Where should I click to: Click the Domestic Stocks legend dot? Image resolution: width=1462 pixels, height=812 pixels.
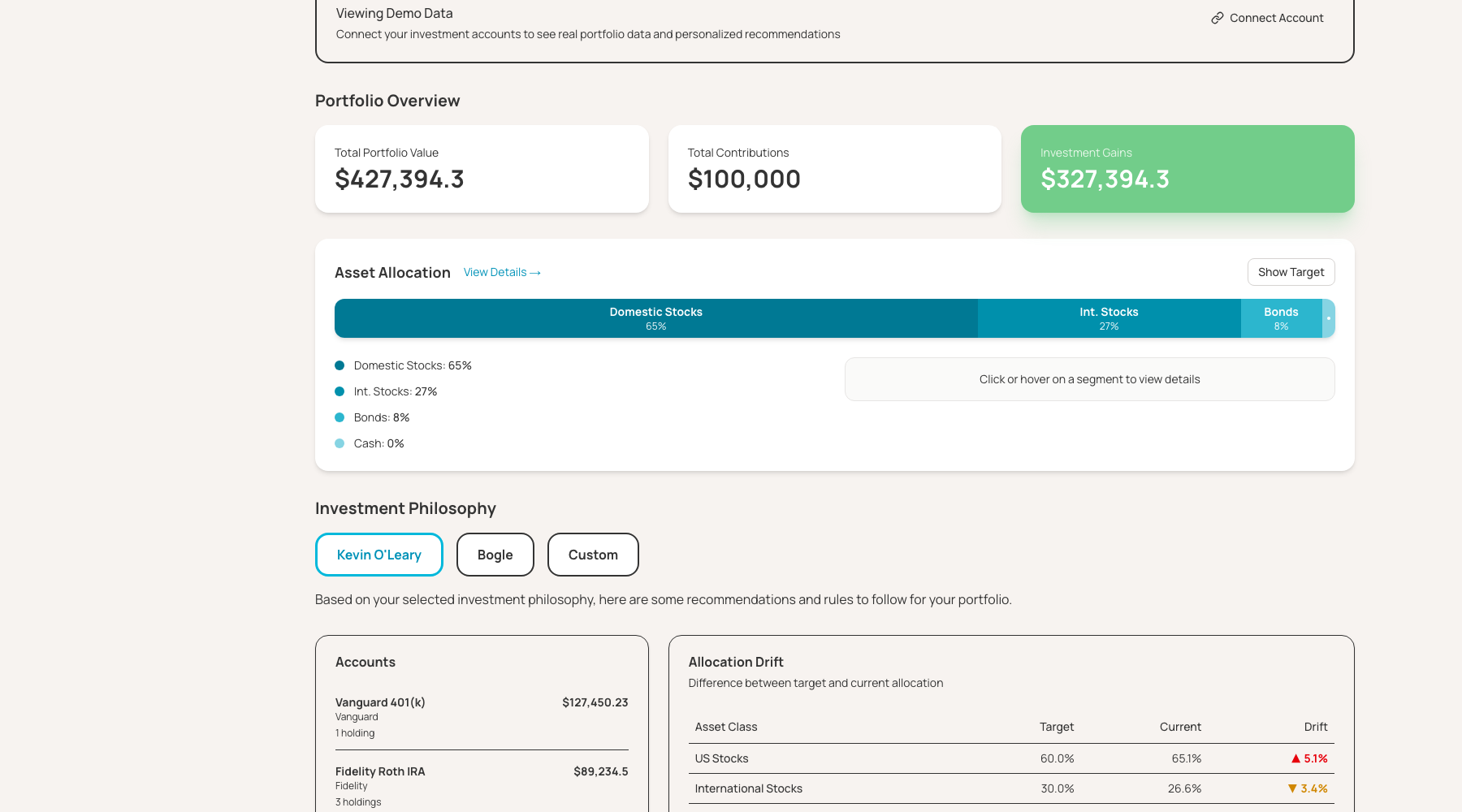(340, 365)
